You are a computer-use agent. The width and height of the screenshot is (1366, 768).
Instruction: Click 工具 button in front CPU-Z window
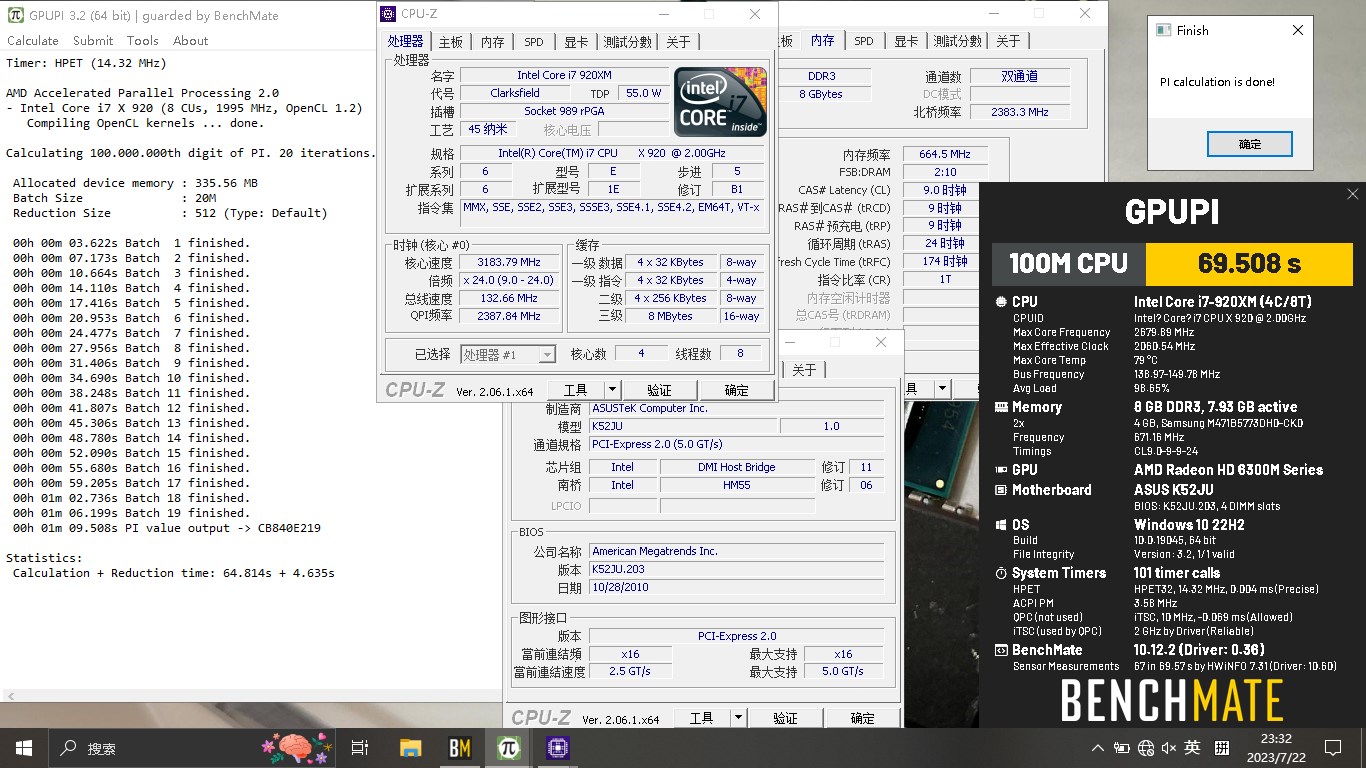click(x=576, y=390)
